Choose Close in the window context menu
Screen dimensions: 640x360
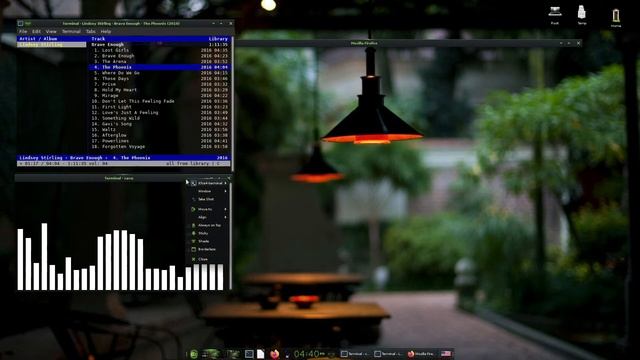(x=209, y=259)
